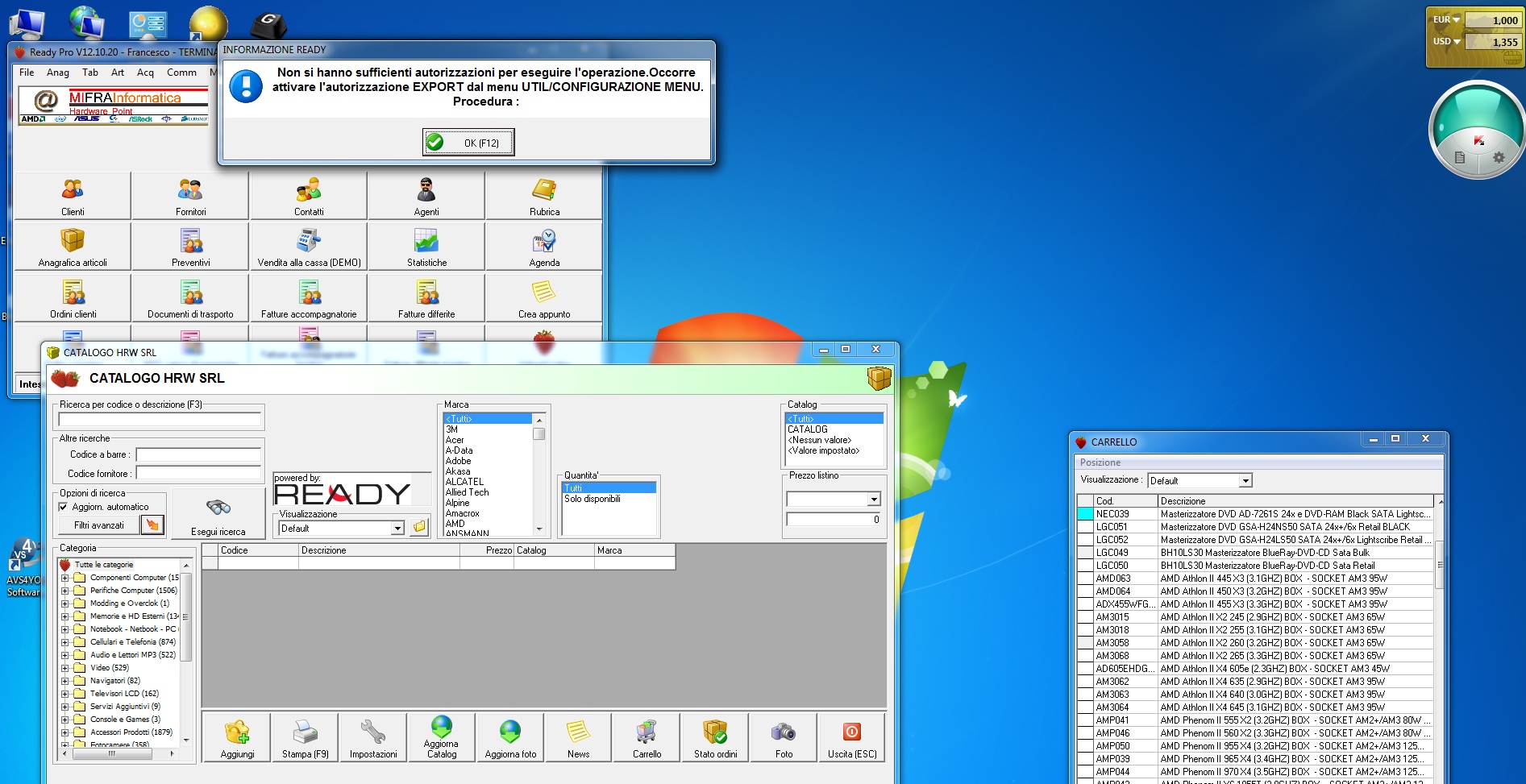Toggle checkbox for cart row LGC051
Viewport: 1526px width, 784px height.
tap(1085, 527)
